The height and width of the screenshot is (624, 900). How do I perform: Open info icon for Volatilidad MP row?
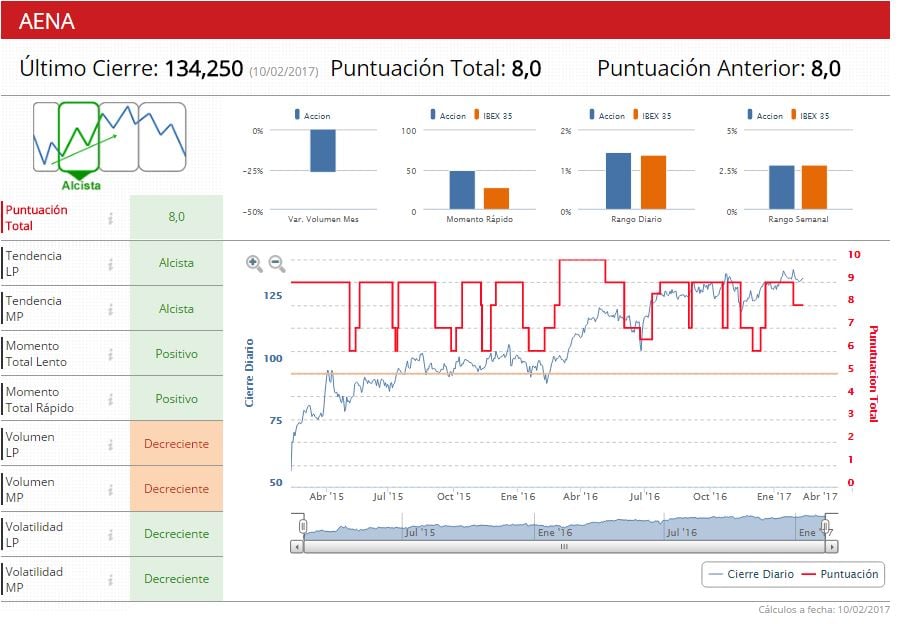pos(110,580)
